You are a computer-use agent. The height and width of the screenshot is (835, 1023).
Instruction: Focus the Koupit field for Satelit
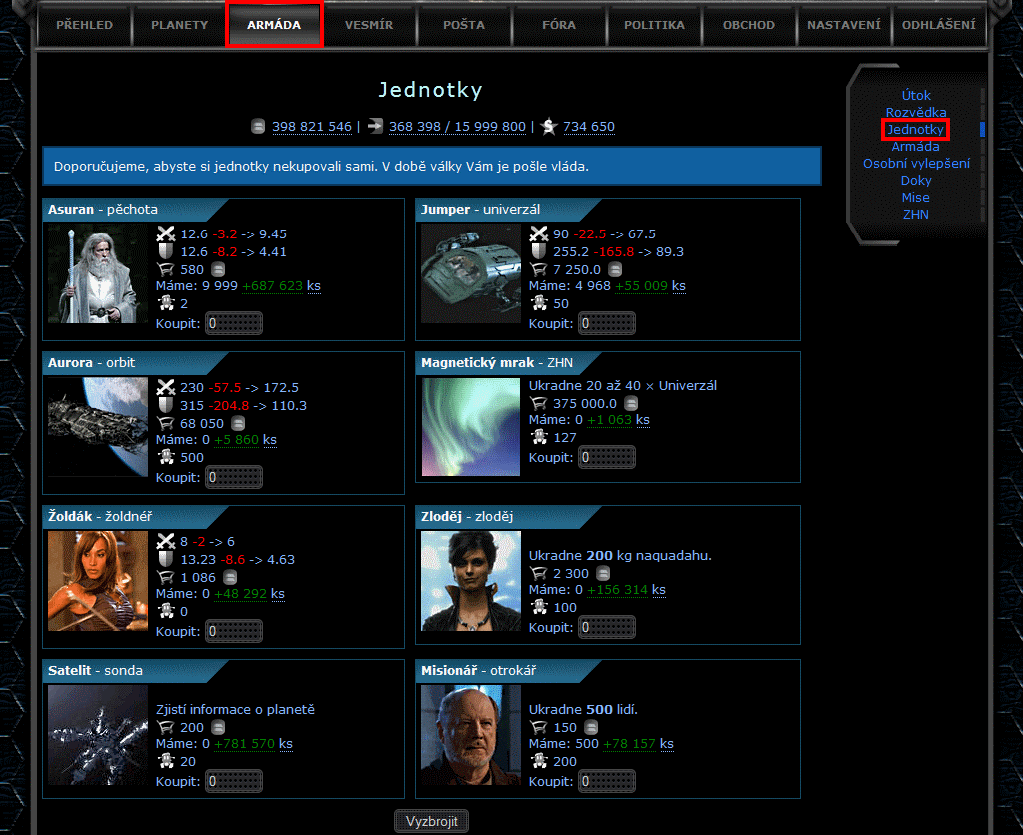[x=234, y=781]
